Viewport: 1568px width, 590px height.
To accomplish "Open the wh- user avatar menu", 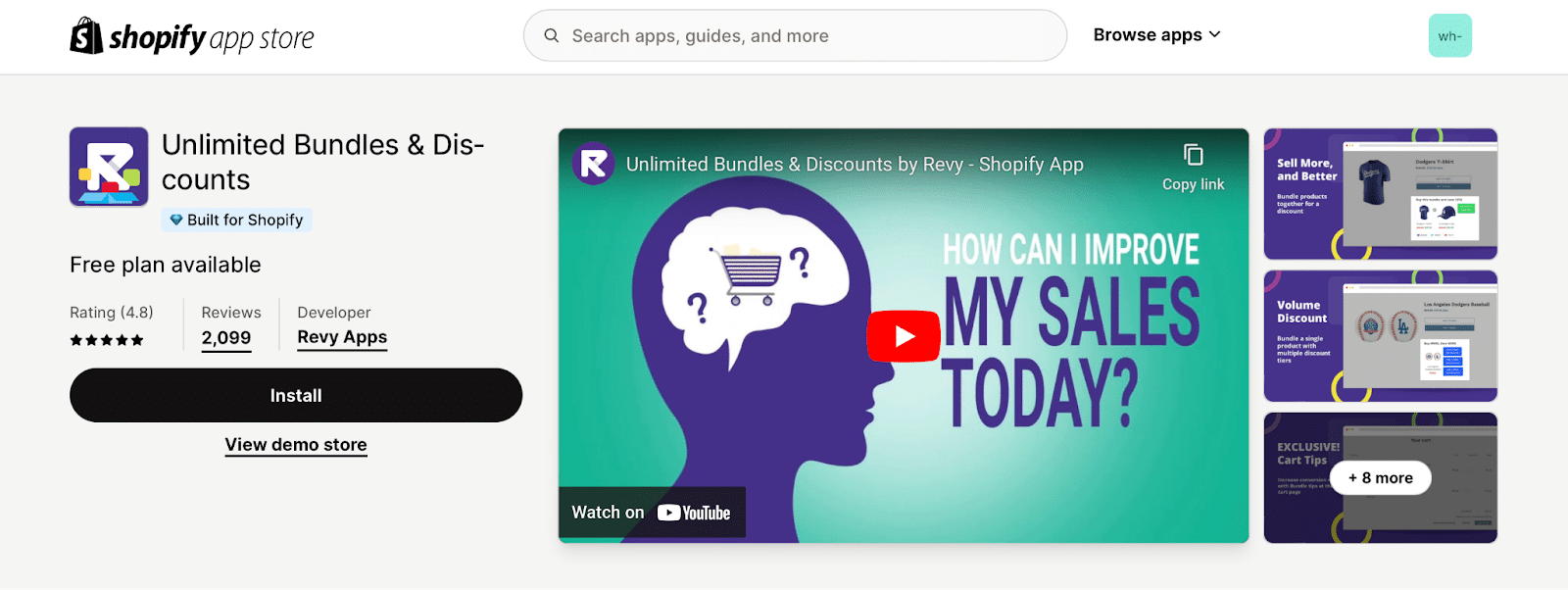I will pyautogui.click(x=1449, y=36).
